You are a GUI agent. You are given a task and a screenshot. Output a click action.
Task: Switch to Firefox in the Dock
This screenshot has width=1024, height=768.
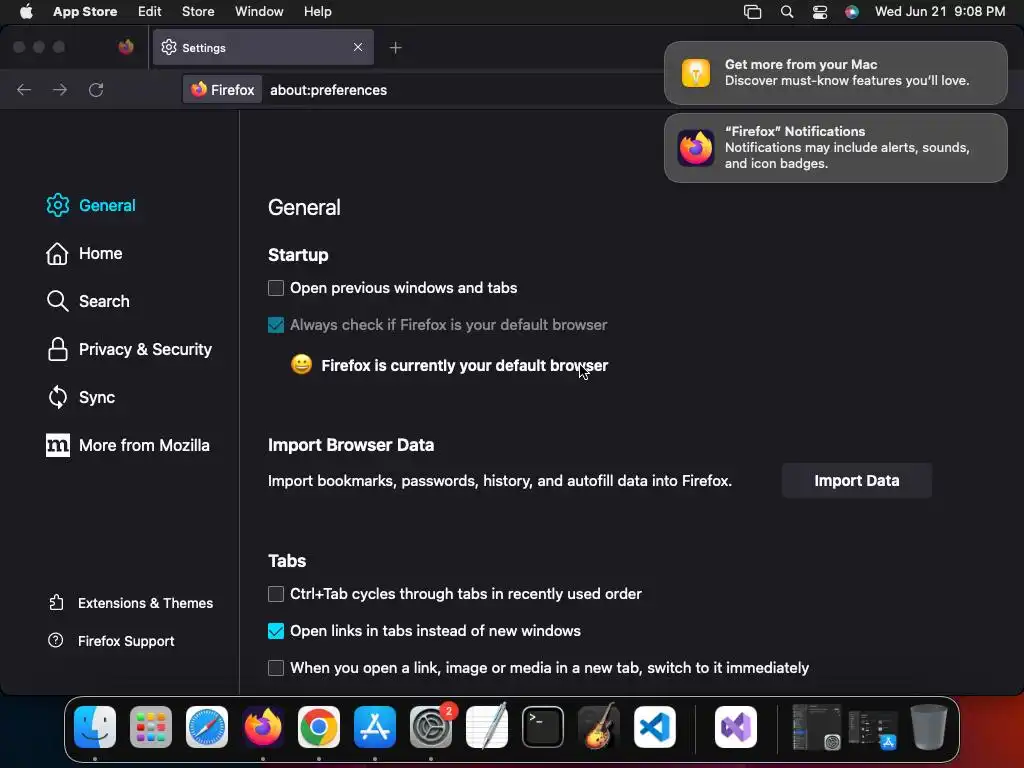tap(263, 727)
